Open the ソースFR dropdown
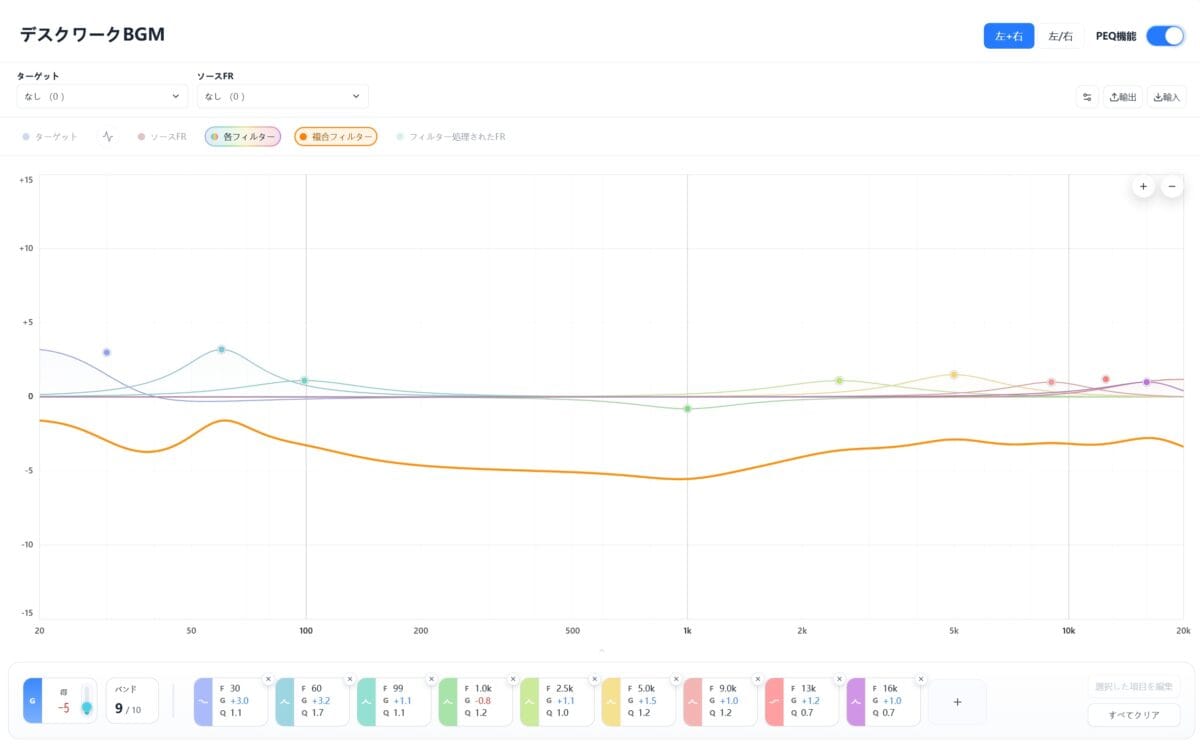The image size is (1200, 745). coord(282,96)
